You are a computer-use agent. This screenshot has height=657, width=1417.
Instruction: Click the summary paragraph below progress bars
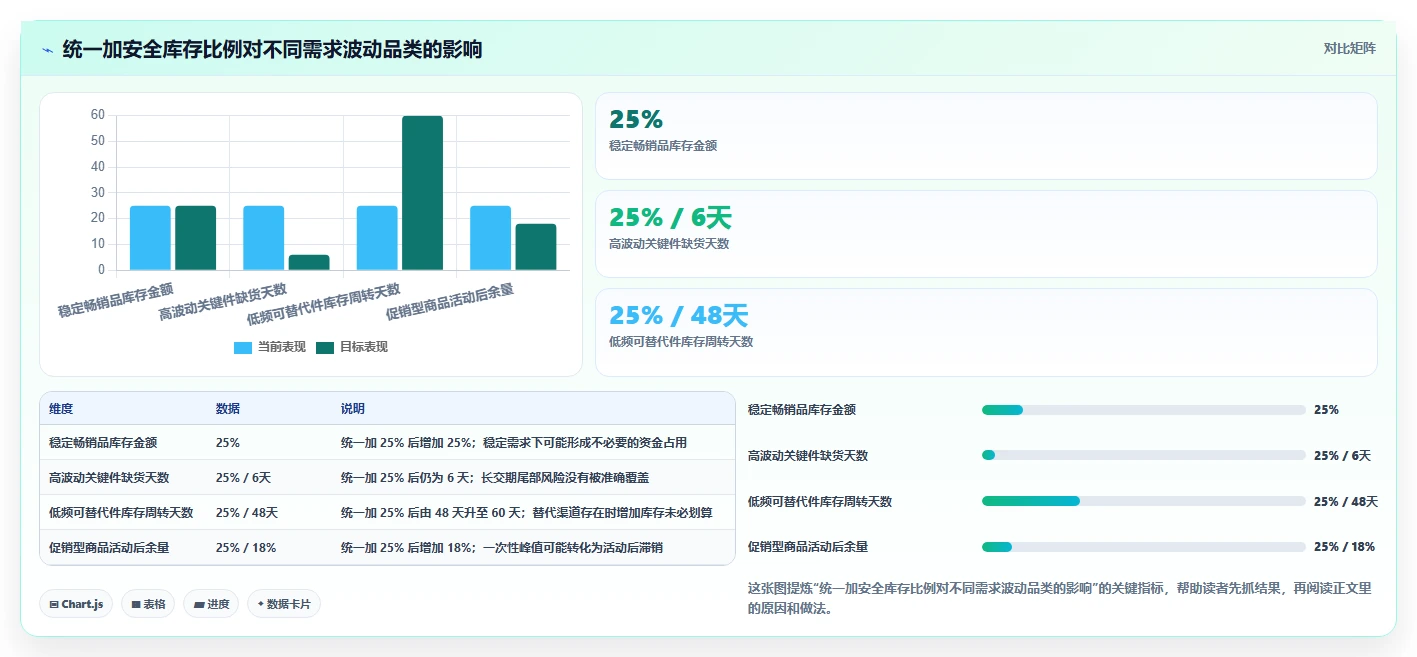[x=1060, y=598]
